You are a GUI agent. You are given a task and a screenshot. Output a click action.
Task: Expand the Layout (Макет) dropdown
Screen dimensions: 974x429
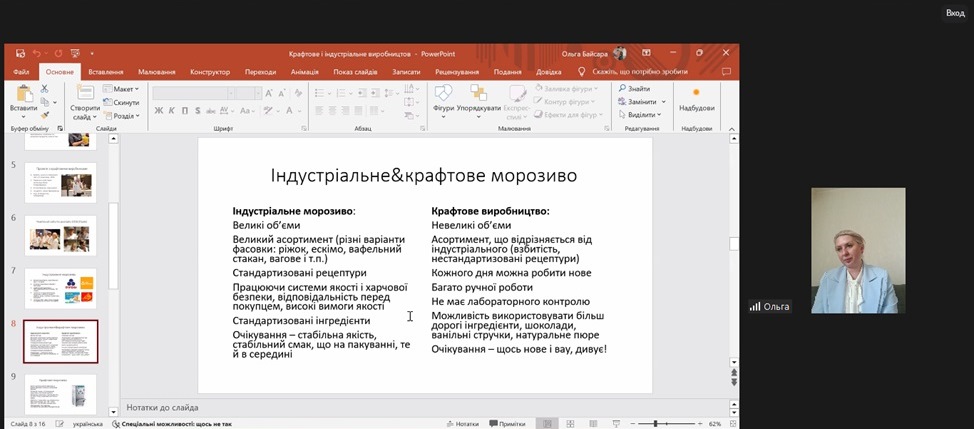tap(125, 89)
